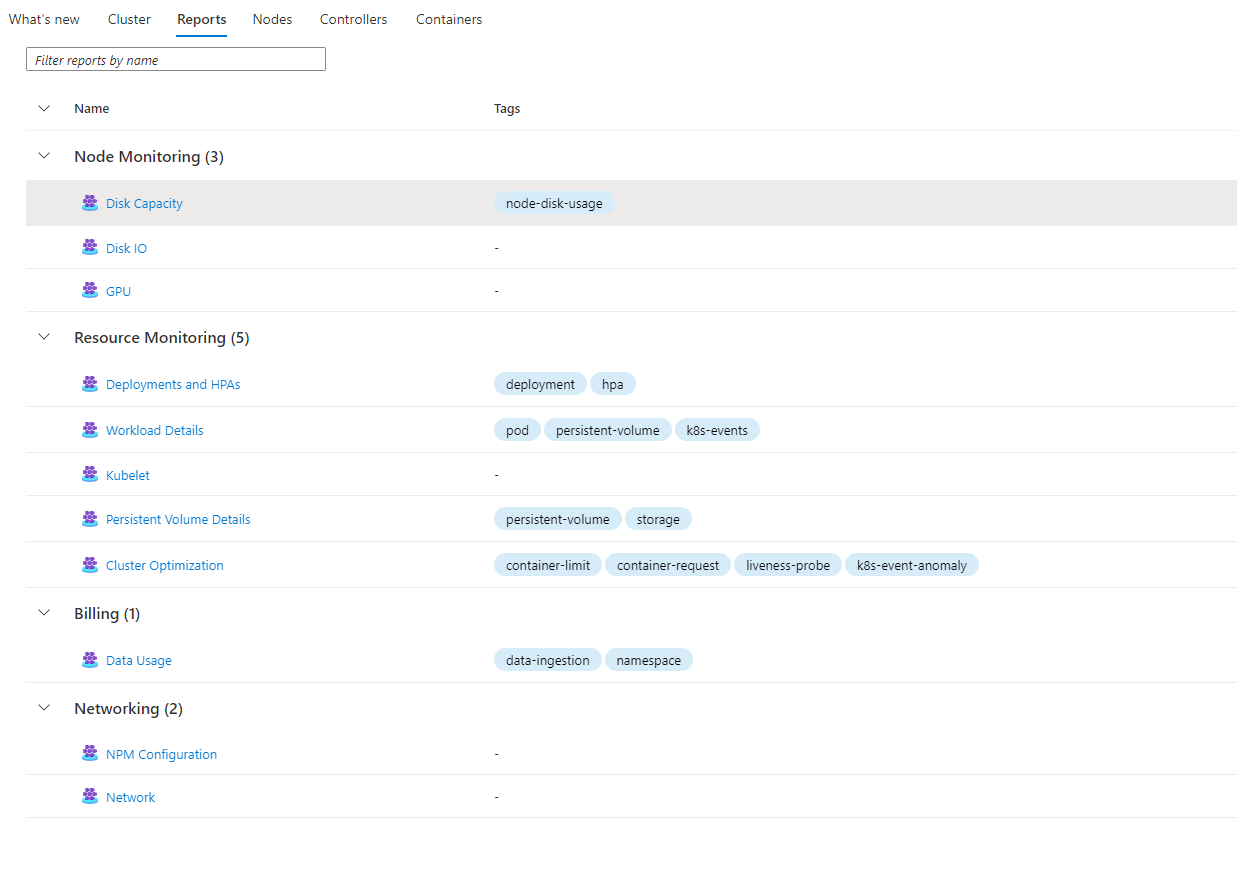Click the Workload Details workbook icon
The width and height of the screenshot is (1237, 882).
pos(90,430)
